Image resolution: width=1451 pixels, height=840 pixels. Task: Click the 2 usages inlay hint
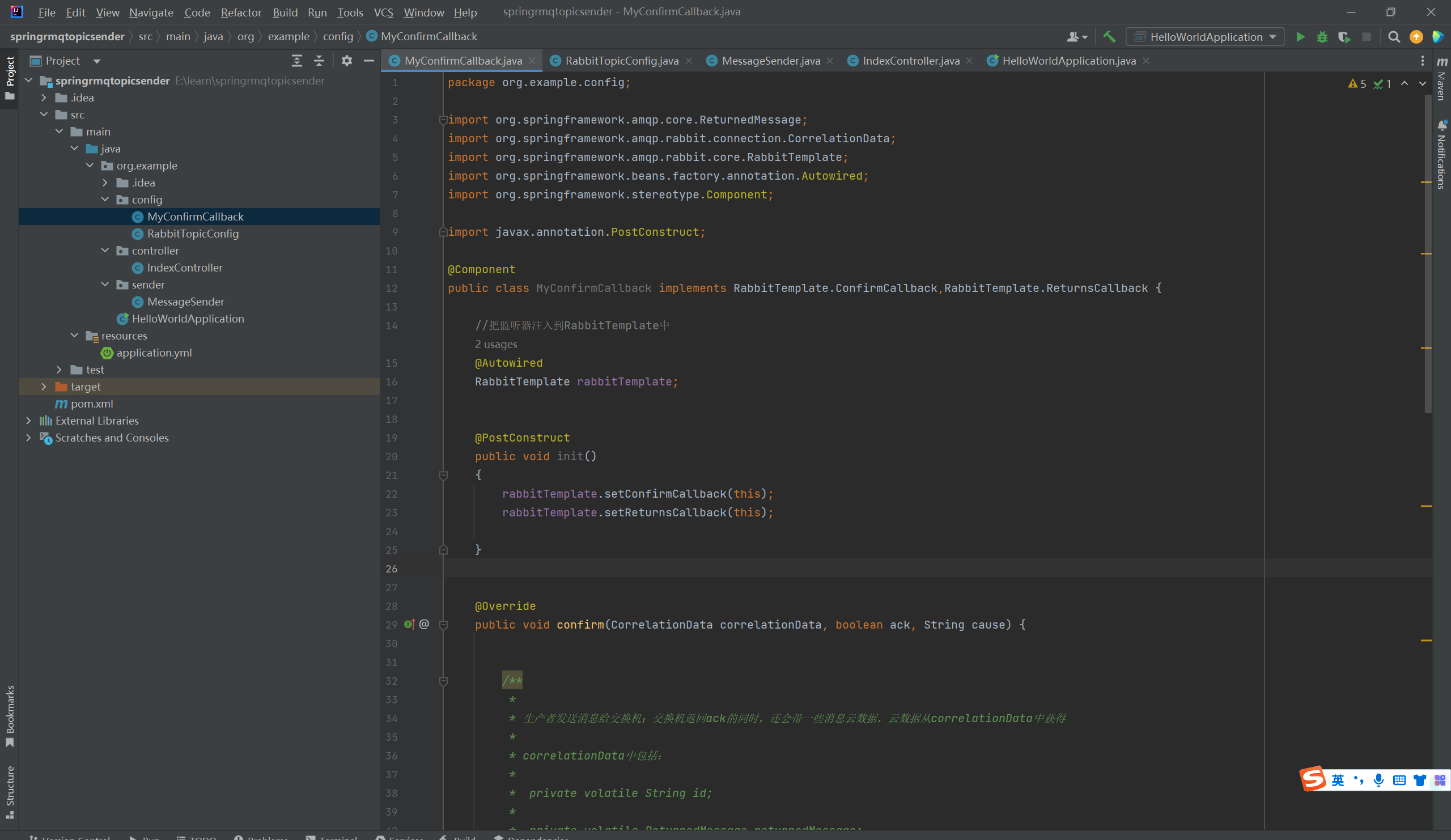[496, 344]
